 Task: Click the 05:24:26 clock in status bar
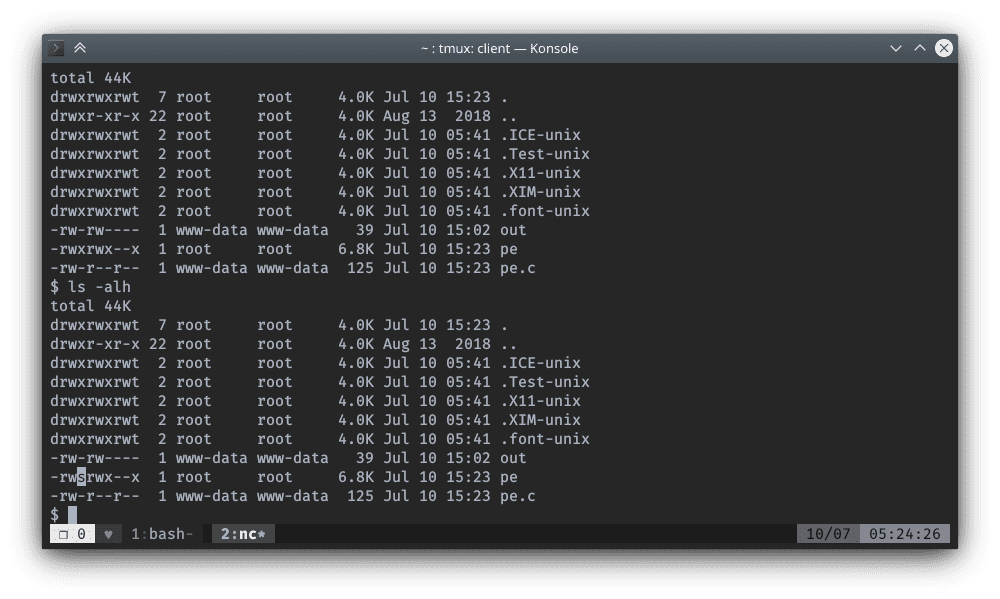tap(906, 534)
